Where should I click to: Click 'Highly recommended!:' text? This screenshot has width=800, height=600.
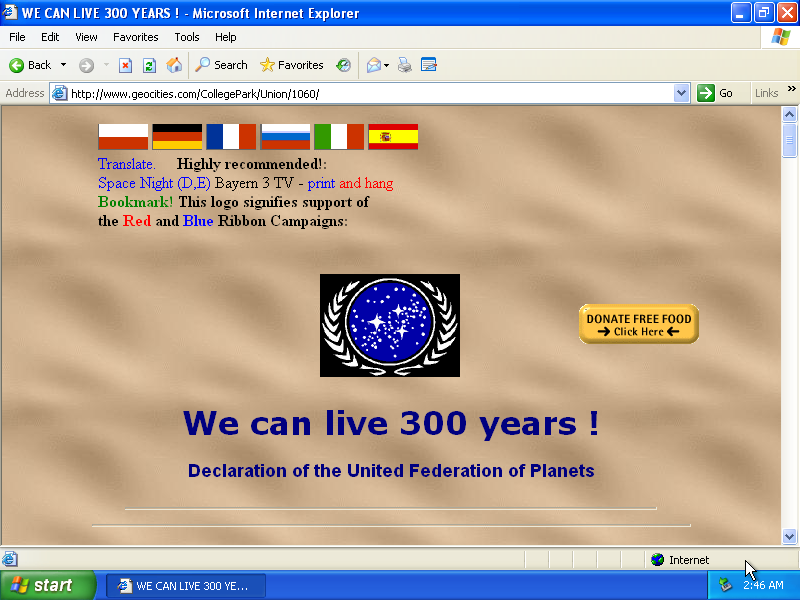252,164
